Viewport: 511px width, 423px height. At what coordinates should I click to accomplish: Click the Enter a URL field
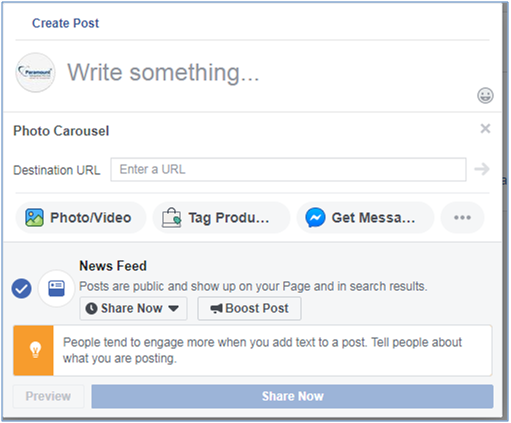(288, 169)
